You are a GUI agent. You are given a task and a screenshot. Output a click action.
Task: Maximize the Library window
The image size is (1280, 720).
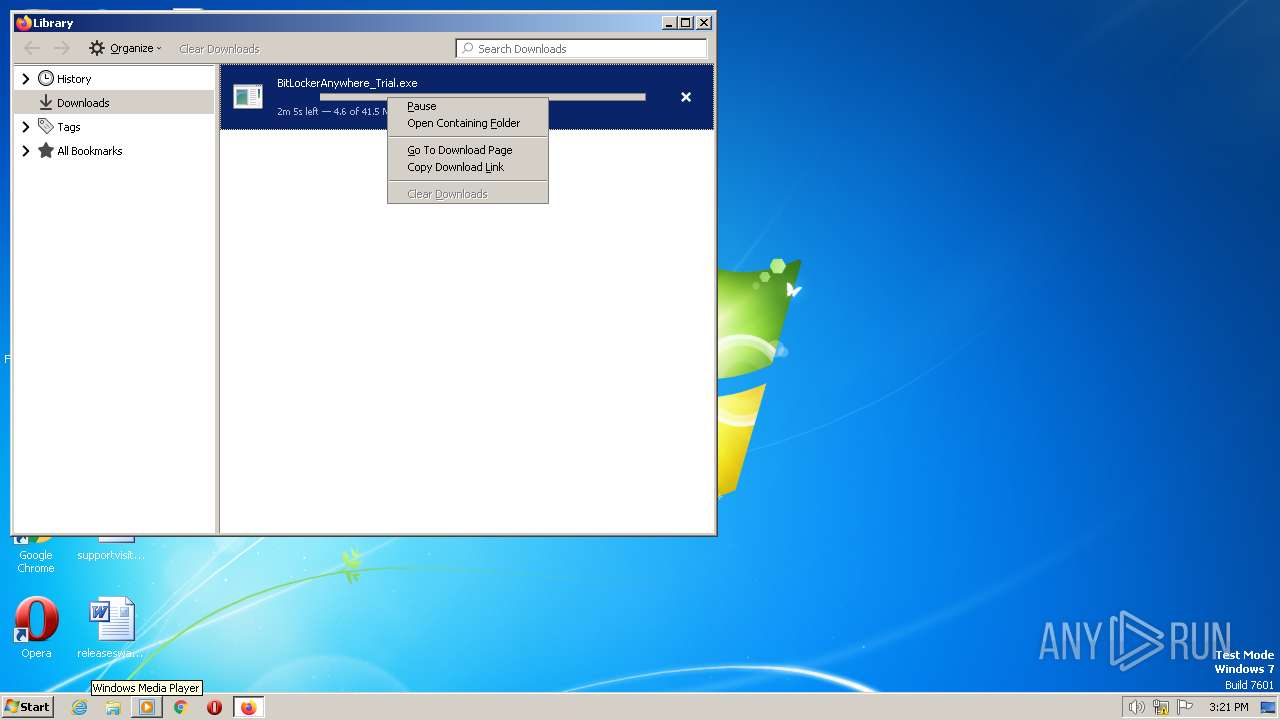[686, 22]
